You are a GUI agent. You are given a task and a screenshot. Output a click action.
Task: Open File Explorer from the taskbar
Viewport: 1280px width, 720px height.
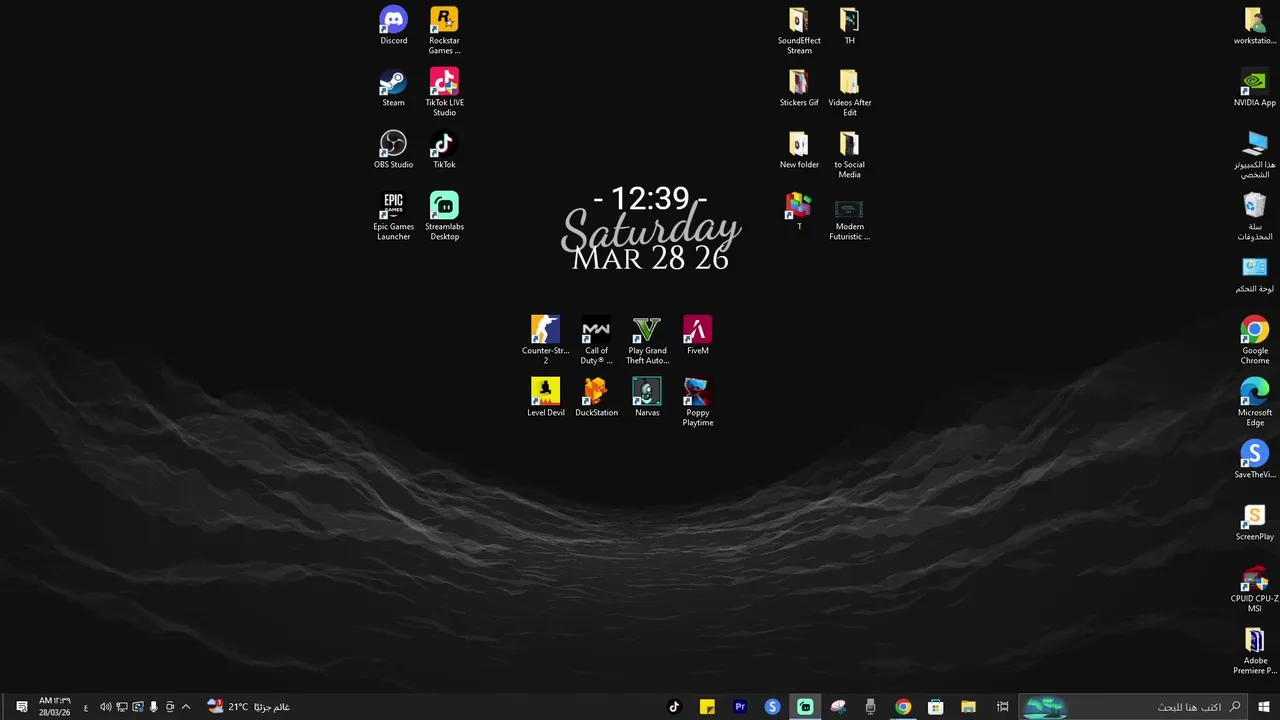pos(968,707)
